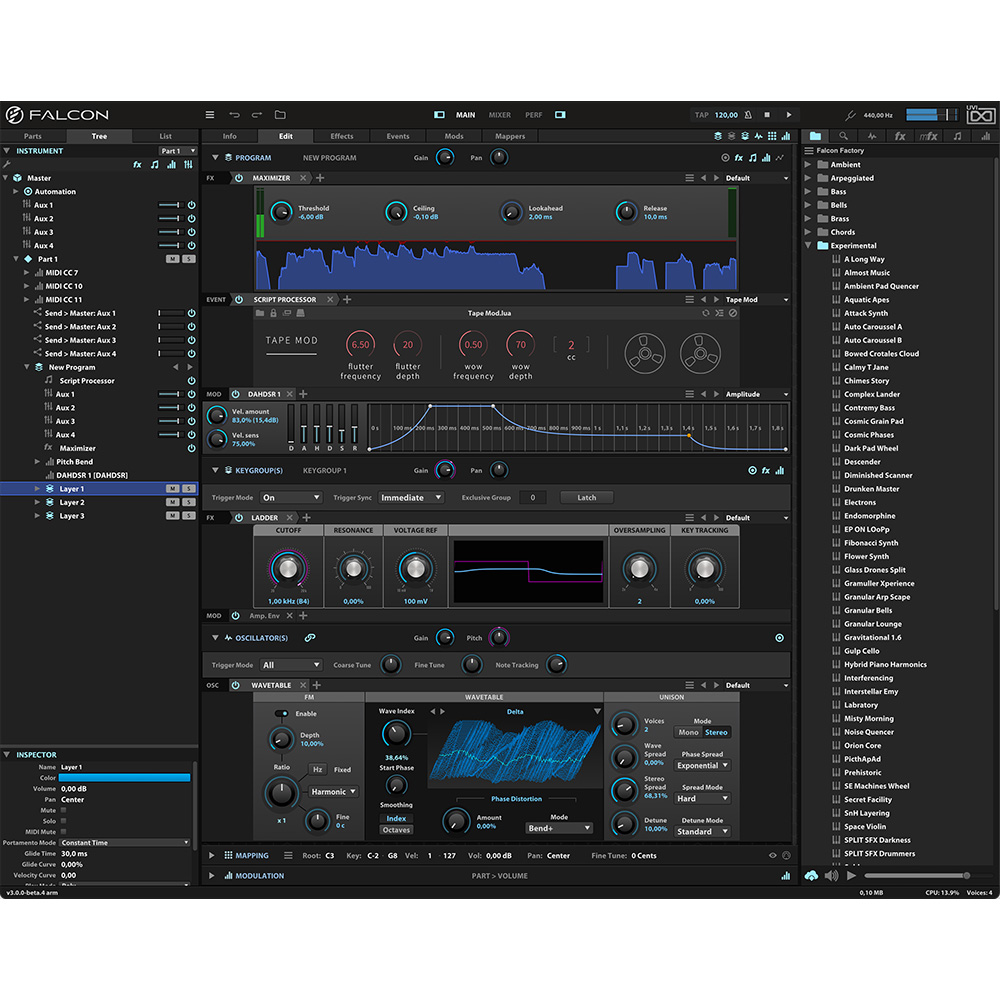Mute Layer 1 with M button

tap(172, 489)
